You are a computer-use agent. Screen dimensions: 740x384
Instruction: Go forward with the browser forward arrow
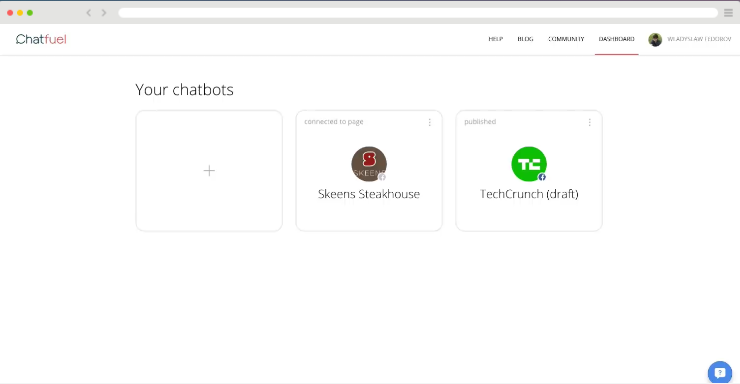pos(104,13)
